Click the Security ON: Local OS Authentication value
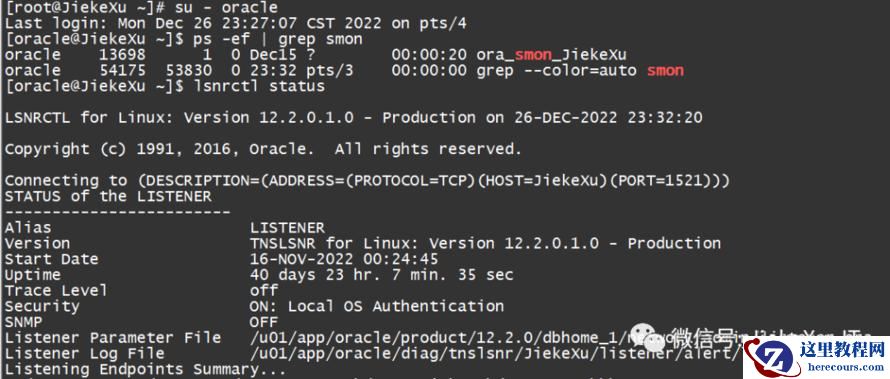 pyautogui.click(x=377, y=306)
